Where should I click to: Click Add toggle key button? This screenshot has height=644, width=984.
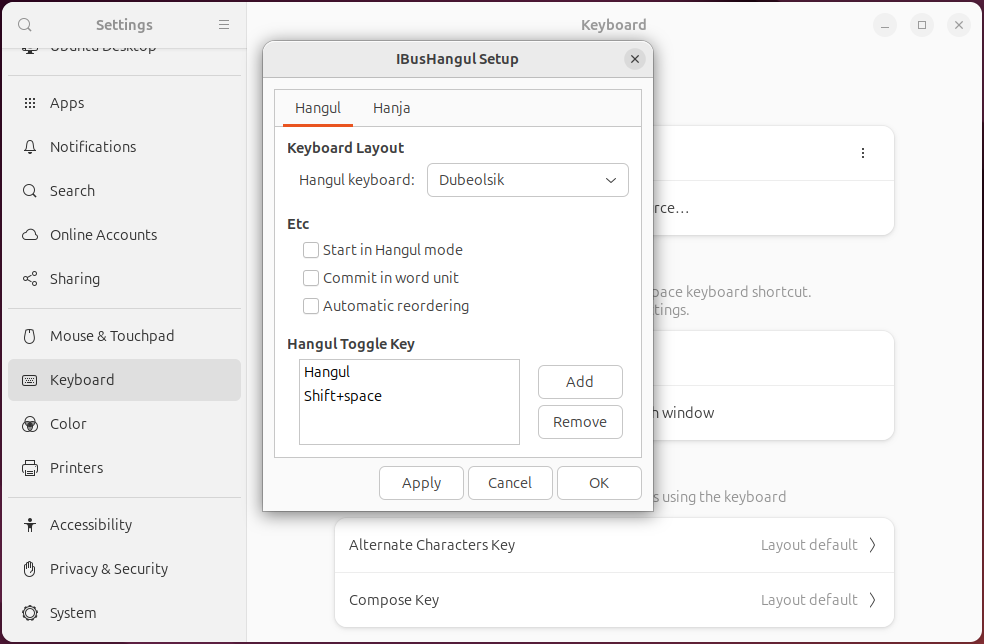click(x=580, y=382)
